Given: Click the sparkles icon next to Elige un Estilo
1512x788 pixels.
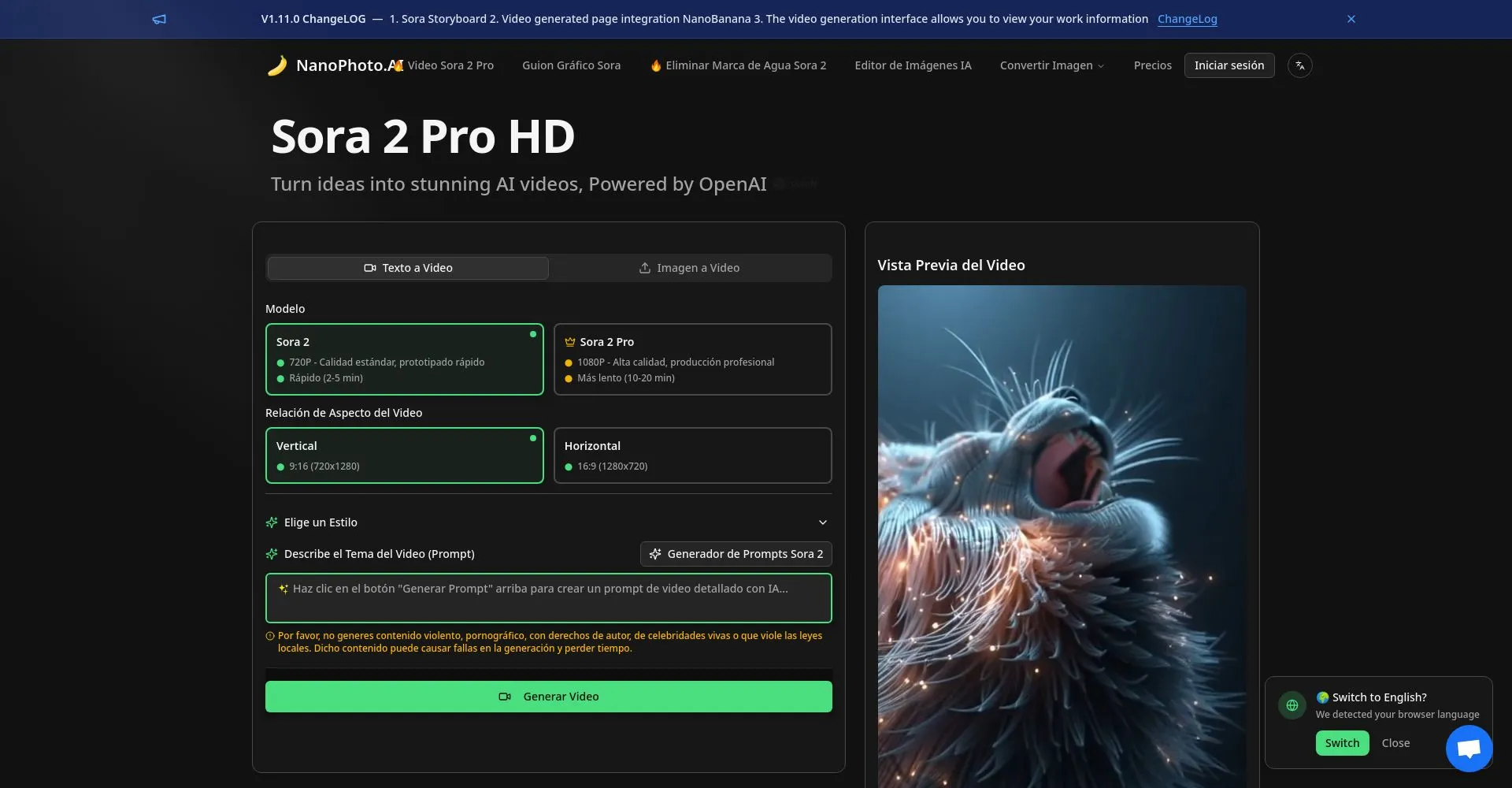Looking at the screenshot, I should click(x=272, y=522).
